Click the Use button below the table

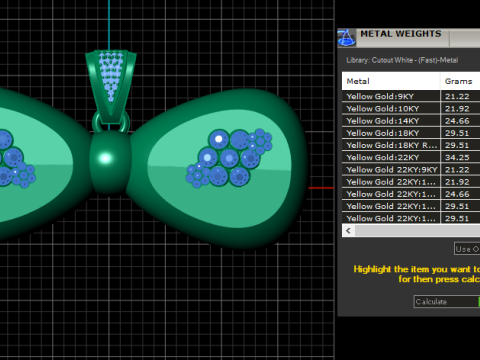[467, 249]
